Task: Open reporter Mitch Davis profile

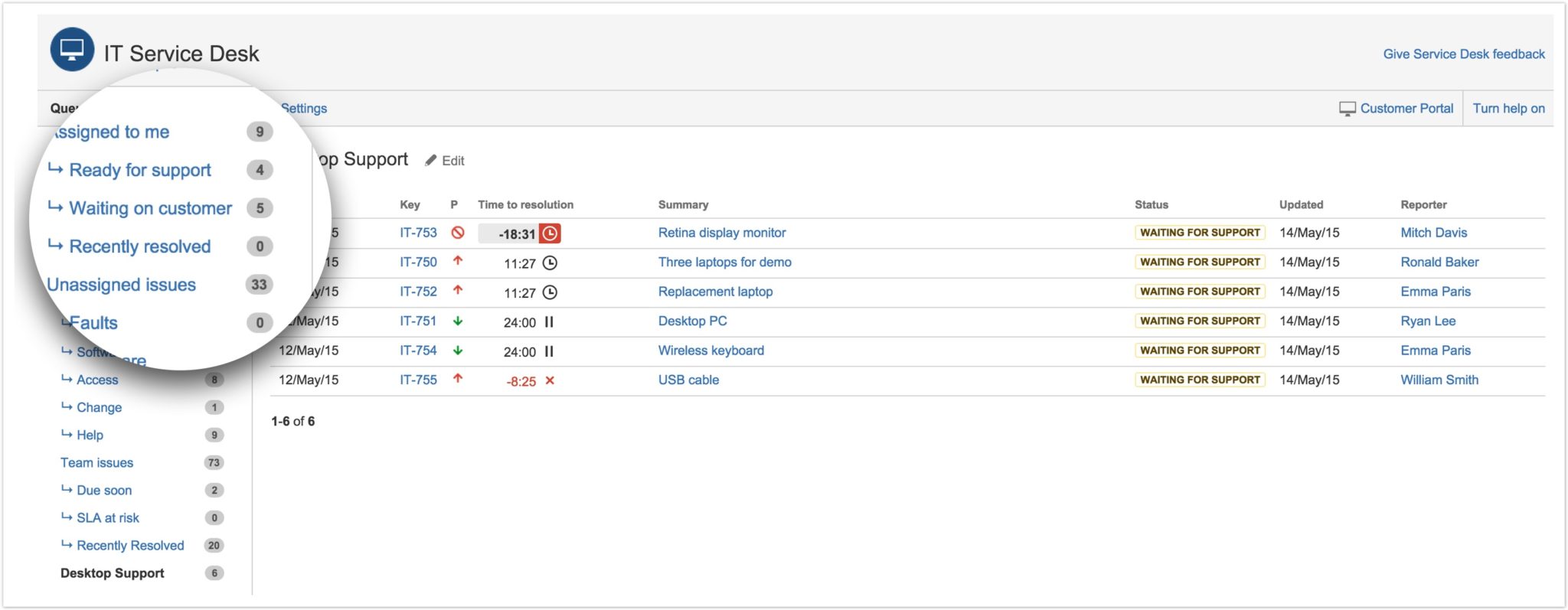Action: (x=1434, y=233)
